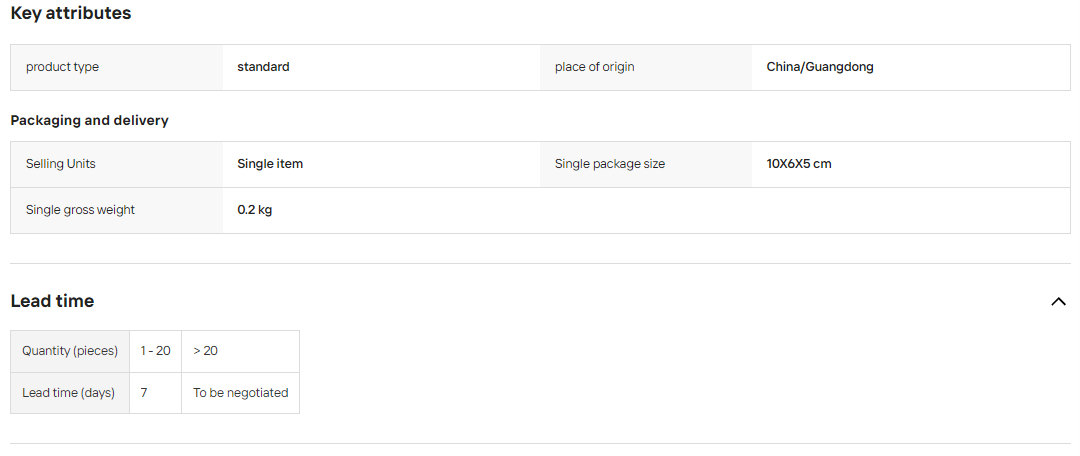
Task: Click the 'product type' label cell
Action: [116, 68]
